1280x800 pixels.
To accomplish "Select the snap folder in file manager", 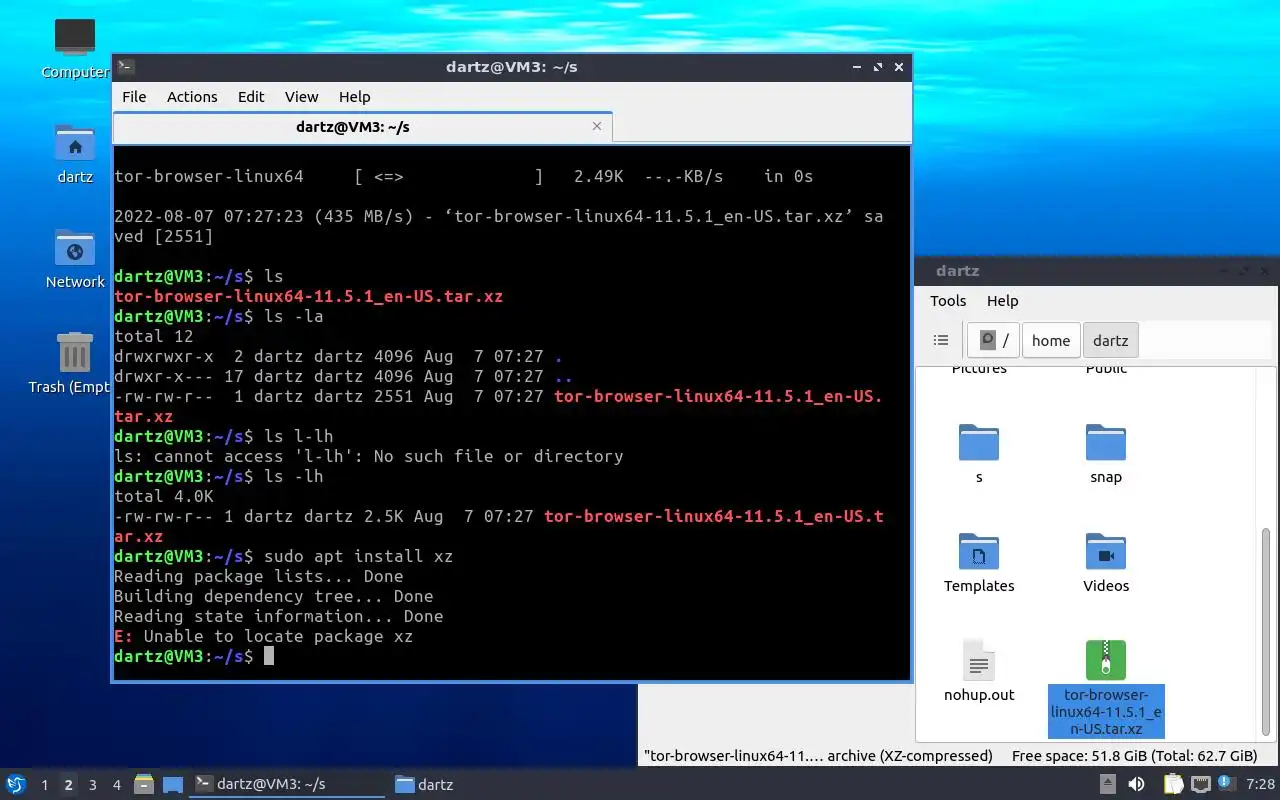I will coord(1106,454).
